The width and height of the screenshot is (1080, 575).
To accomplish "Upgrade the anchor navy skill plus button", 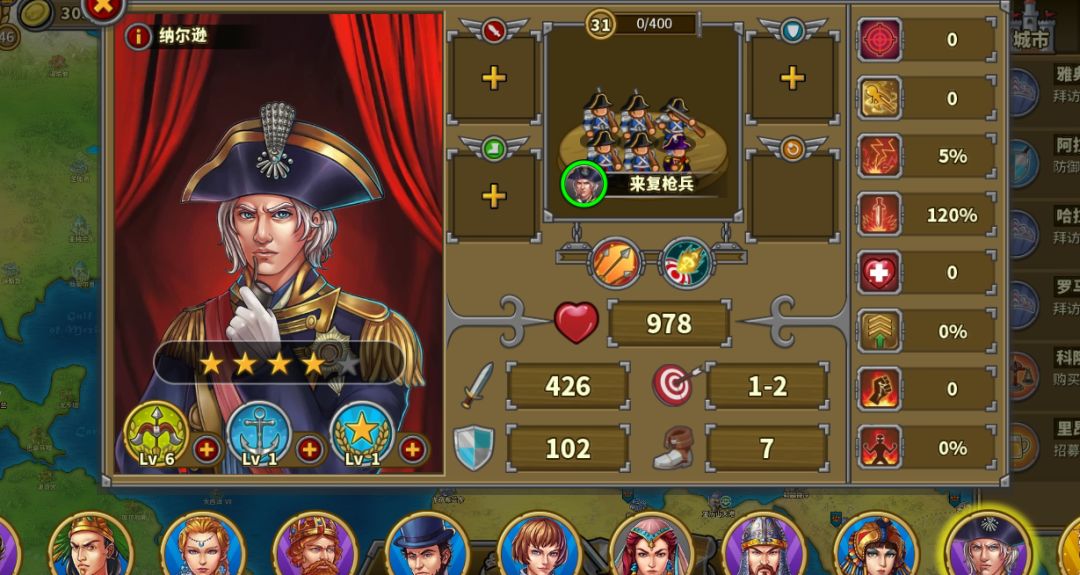I will pos(310,450).
